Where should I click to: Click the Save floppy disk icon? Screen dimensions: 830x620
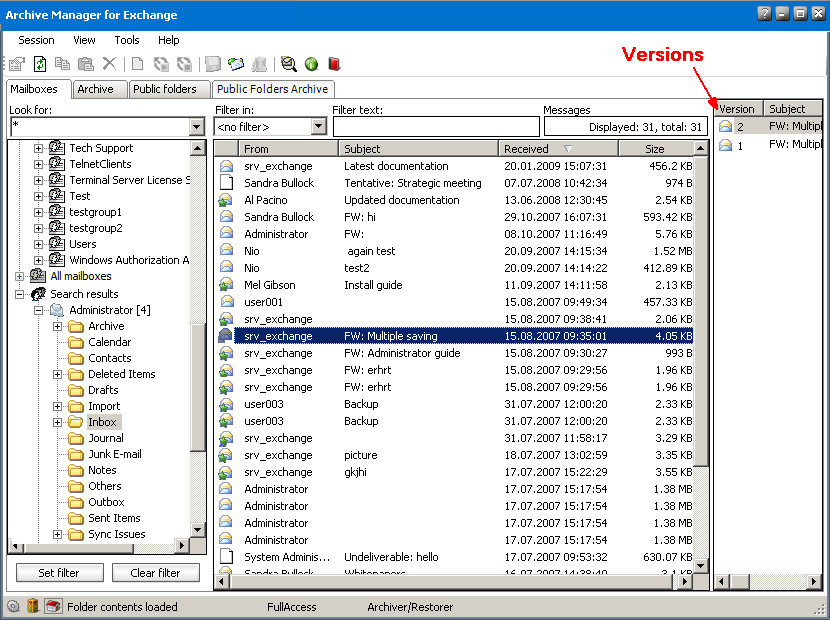coord(212,63)
